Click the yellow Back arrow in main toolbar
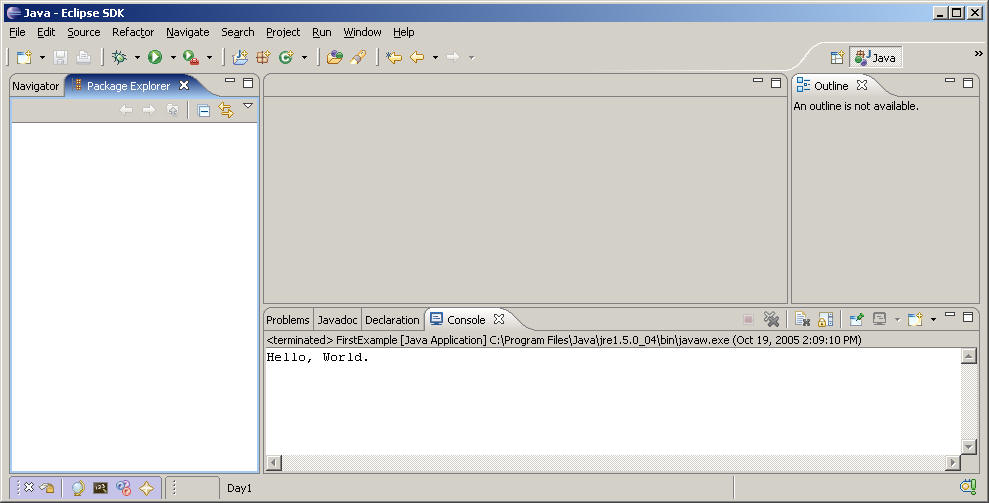 [417, 57]
